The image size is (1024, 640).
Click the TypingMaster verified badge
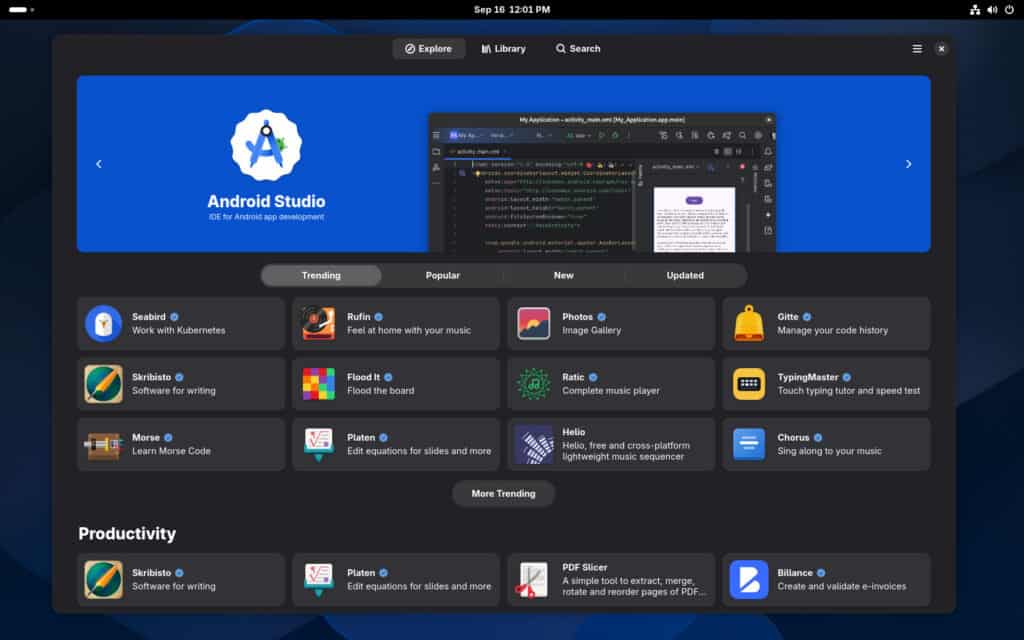(847, 377)
